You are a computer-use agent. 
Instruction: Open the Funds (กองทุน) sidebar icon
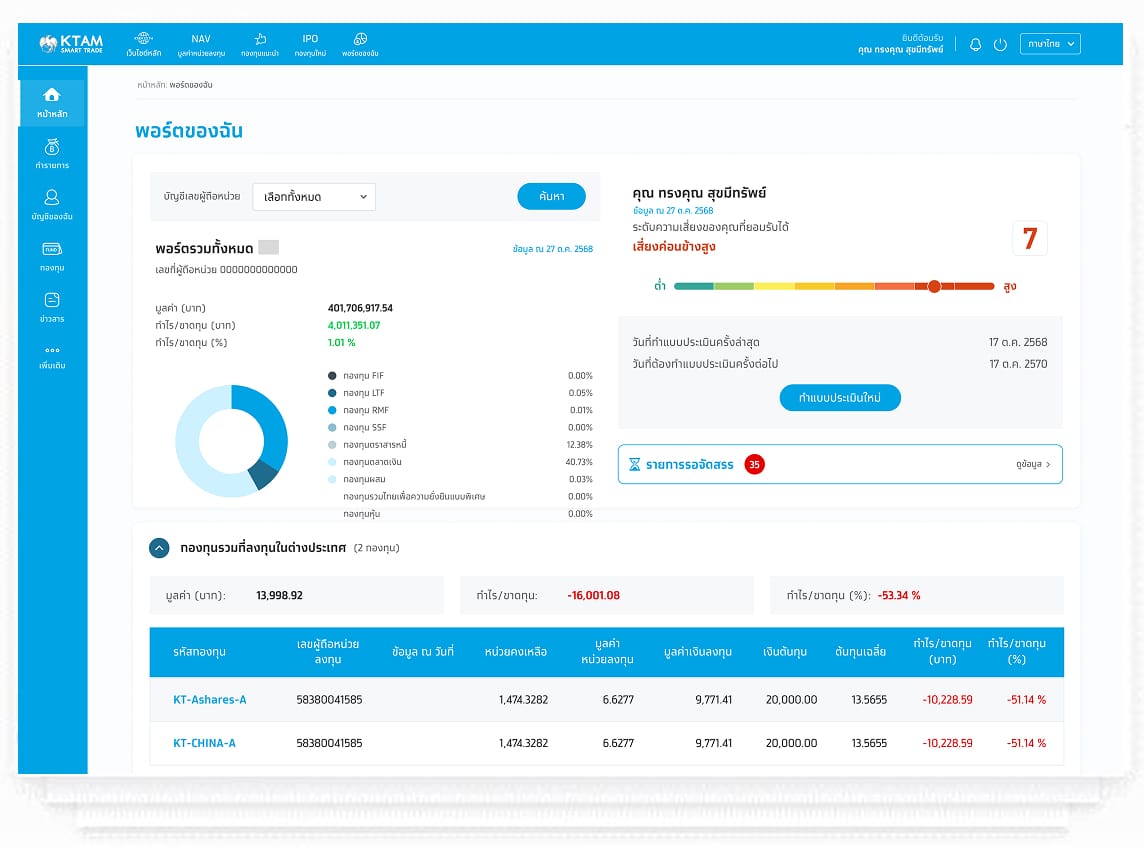point(52,249)
